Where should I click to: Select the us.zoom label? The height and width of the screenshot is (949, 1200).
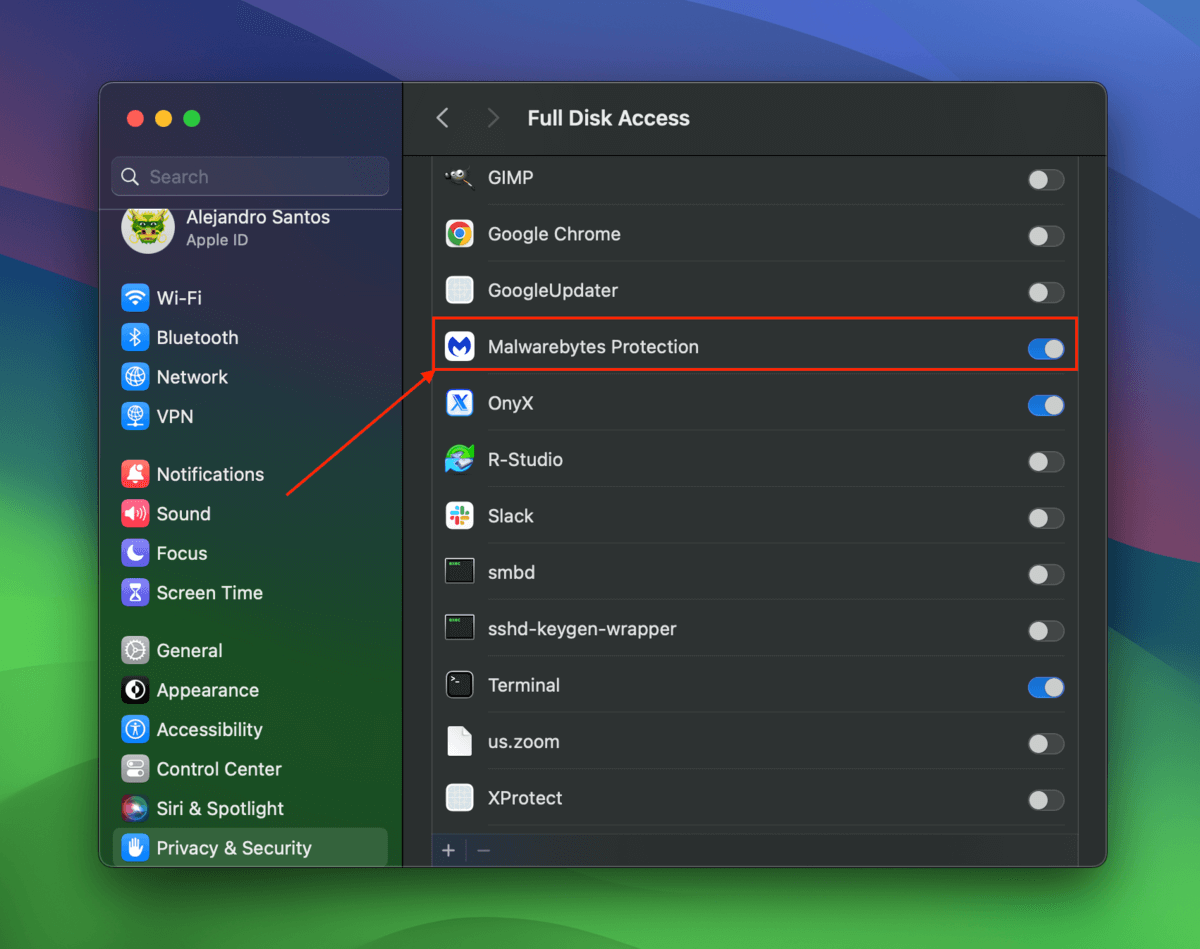pyautogui.click(x=523, y=742)
